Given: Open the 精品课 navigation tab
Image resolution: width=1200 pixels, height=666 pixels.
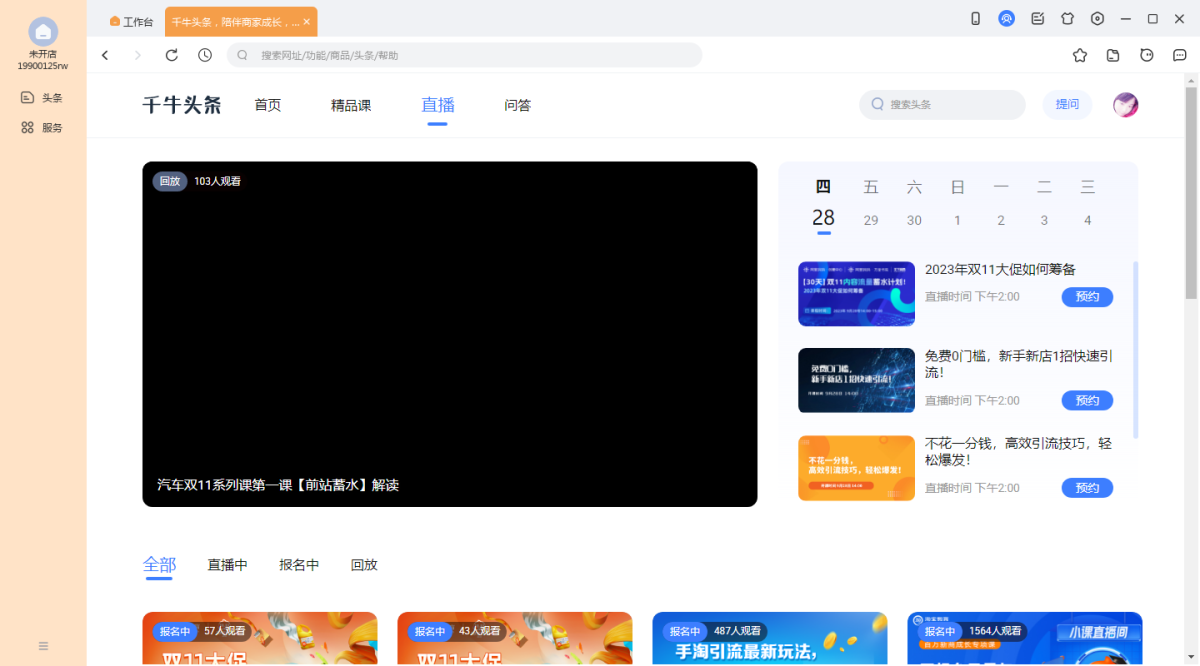Looking at the screenshot, I should click(351, 105).
